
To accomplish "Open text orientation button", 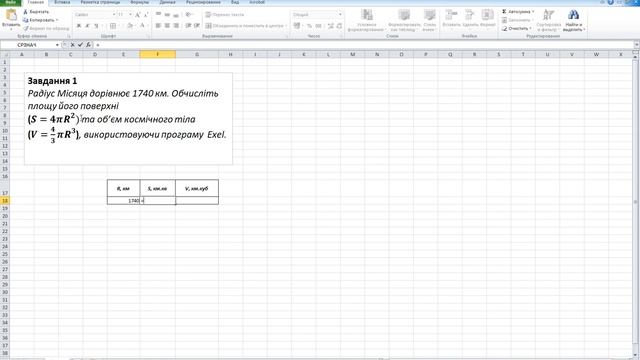I will point(189,15).
